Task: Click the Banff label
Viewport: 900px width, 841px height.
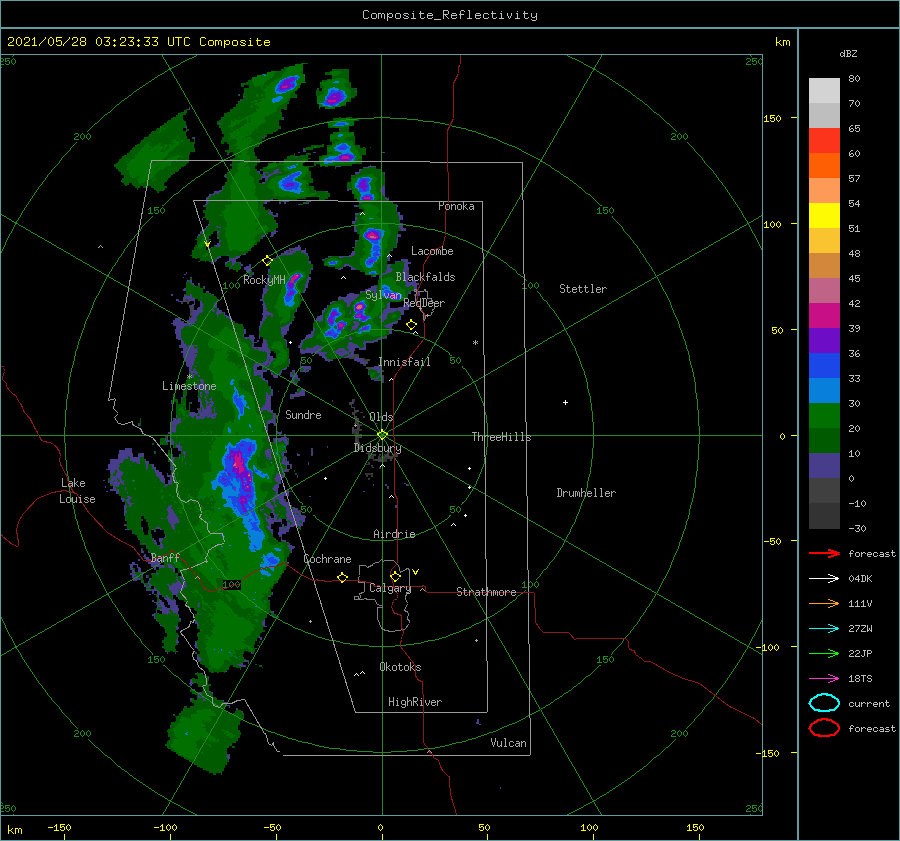Action: pos(165,558)
